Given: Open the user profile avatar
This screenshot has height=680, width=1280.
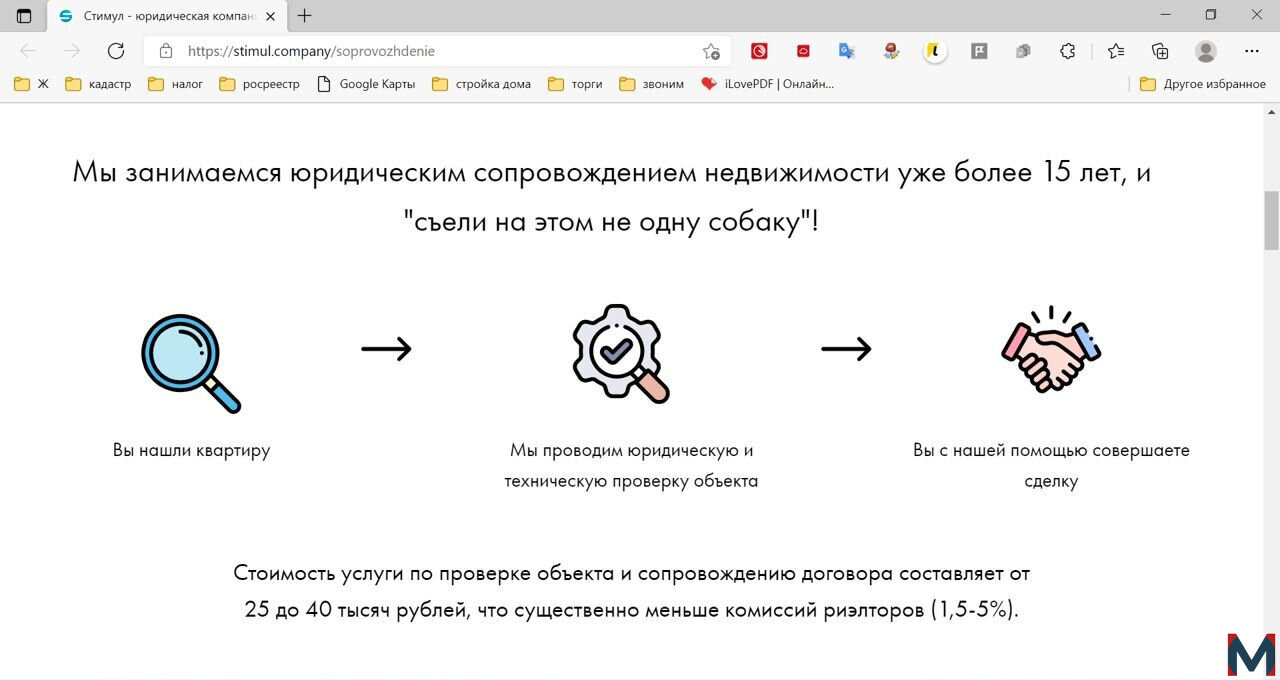Looking at the screenshot, I should pyautogui.click(x=1206, y=51).
